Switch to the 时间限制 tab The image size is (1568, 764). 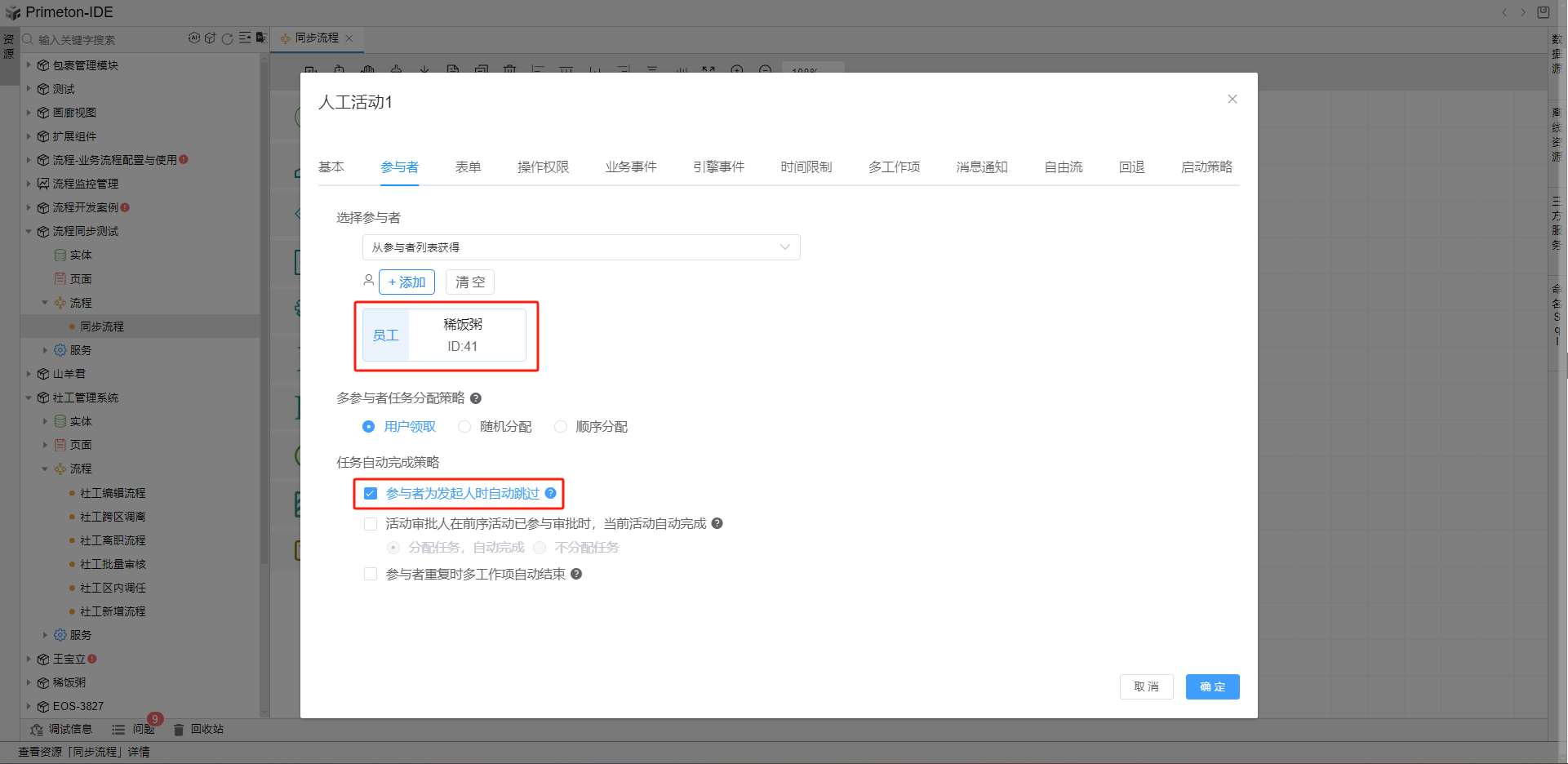click(806, 167)
